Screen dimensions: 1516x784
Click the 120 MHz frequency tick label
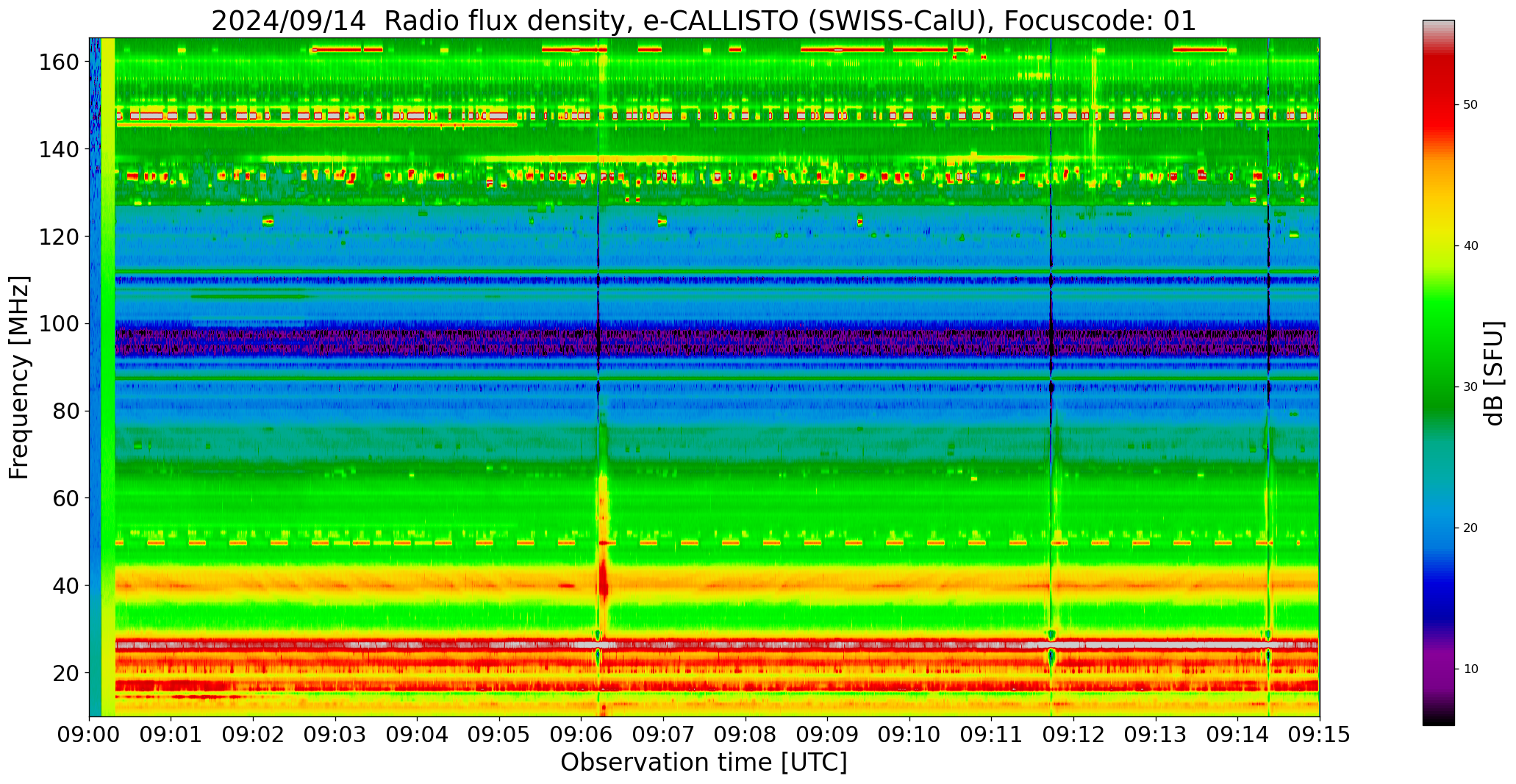coord(60,237)
